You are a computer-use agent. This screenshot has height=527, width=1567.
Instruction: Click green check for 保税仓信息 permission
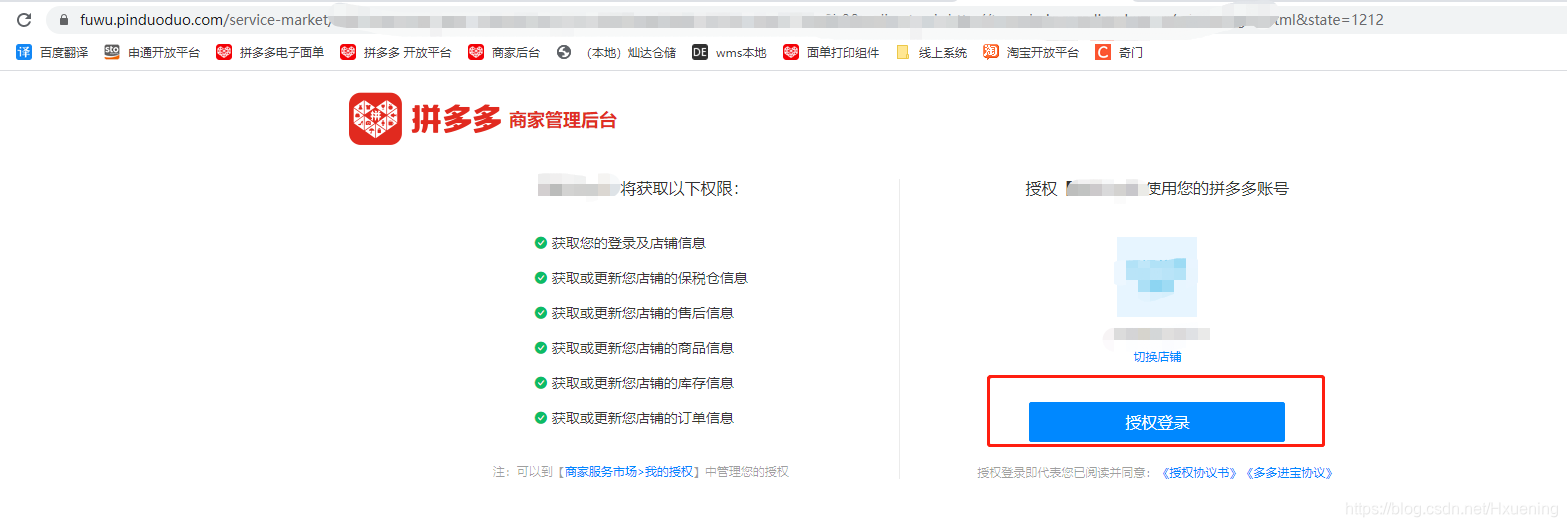click(x=541, y=278)
